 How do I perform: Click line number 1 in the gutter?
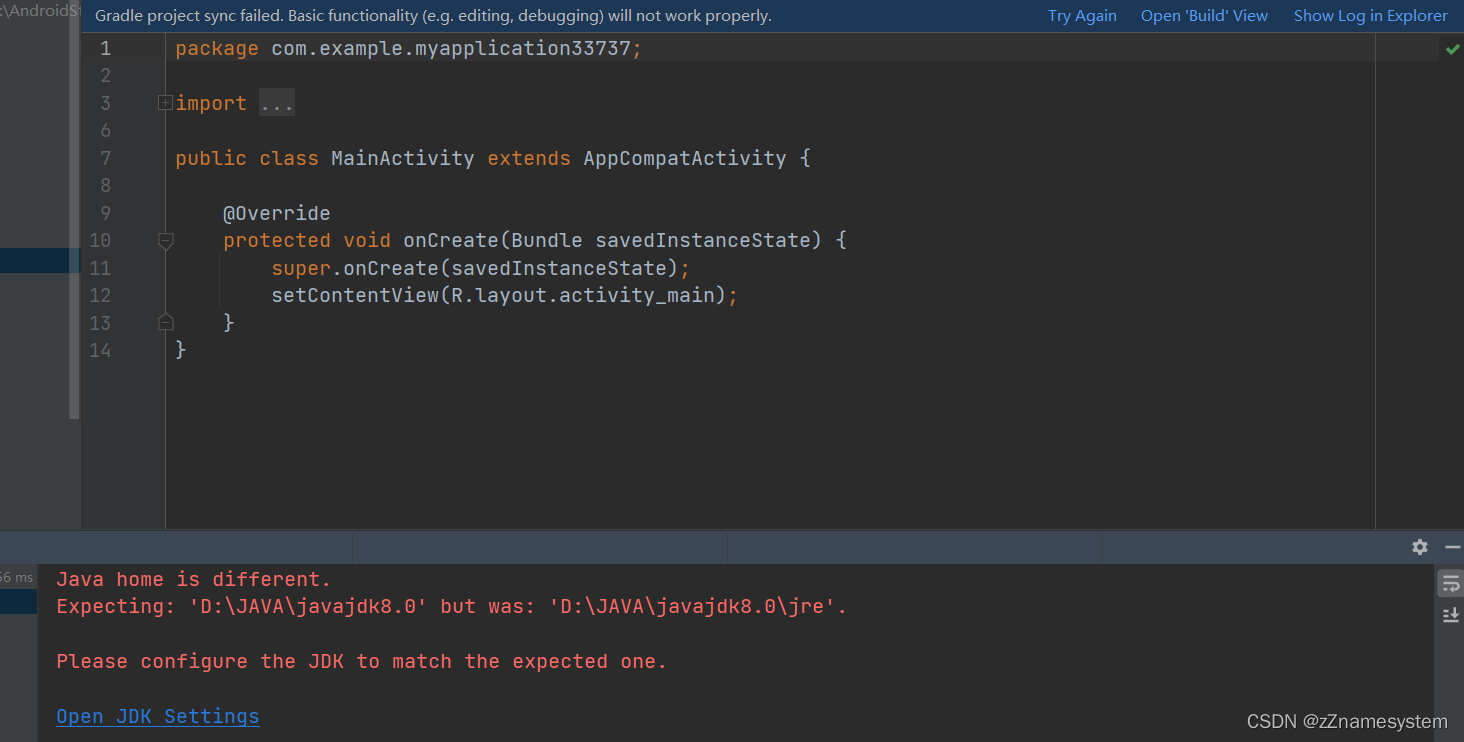coord(105,48)
